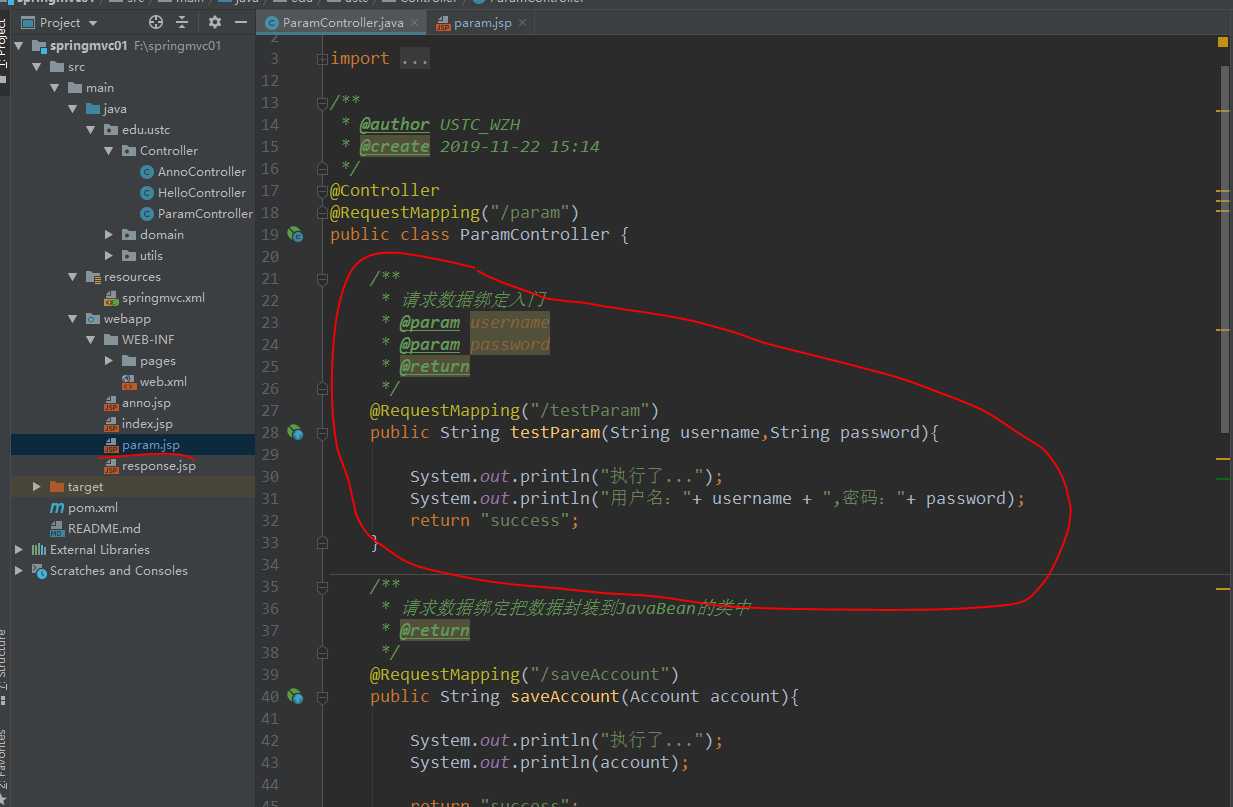
Task: Click the @Controller annotation
Action: [x=385, y=190]
